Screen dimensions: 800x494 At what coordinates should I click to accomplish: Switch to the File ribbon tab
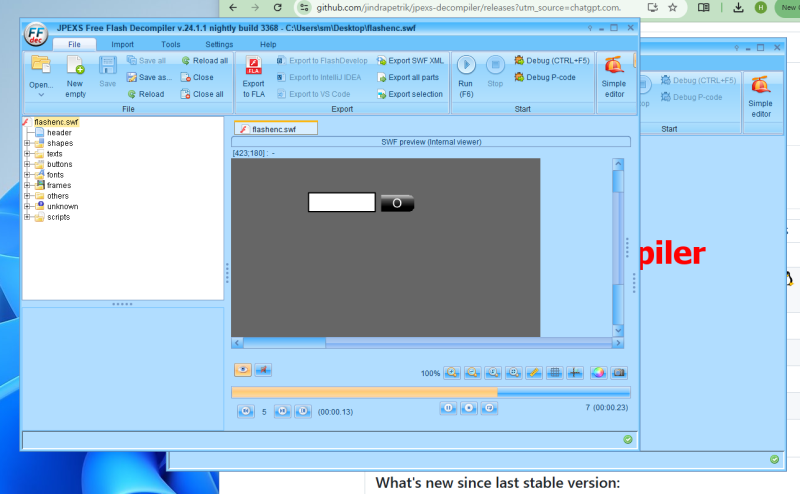coord(74,44)
